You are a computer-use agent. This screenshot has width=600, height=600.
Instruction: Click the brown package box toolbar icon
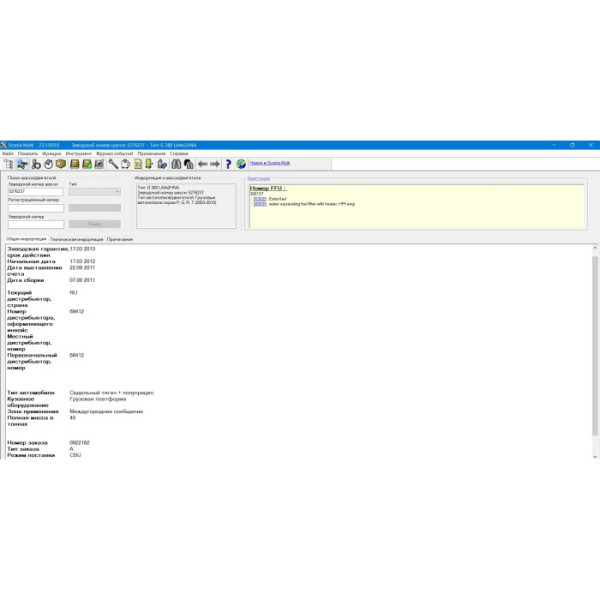coord(61,164)
